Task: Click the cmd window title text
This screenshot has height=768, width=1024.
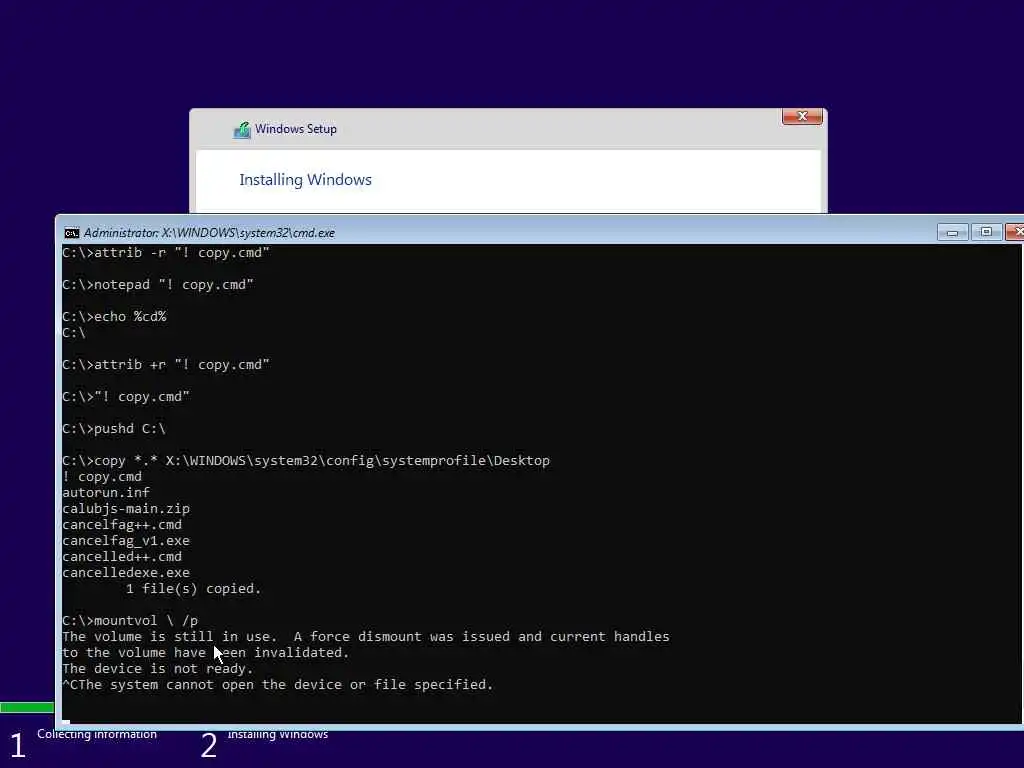Action: pos(209,233)
